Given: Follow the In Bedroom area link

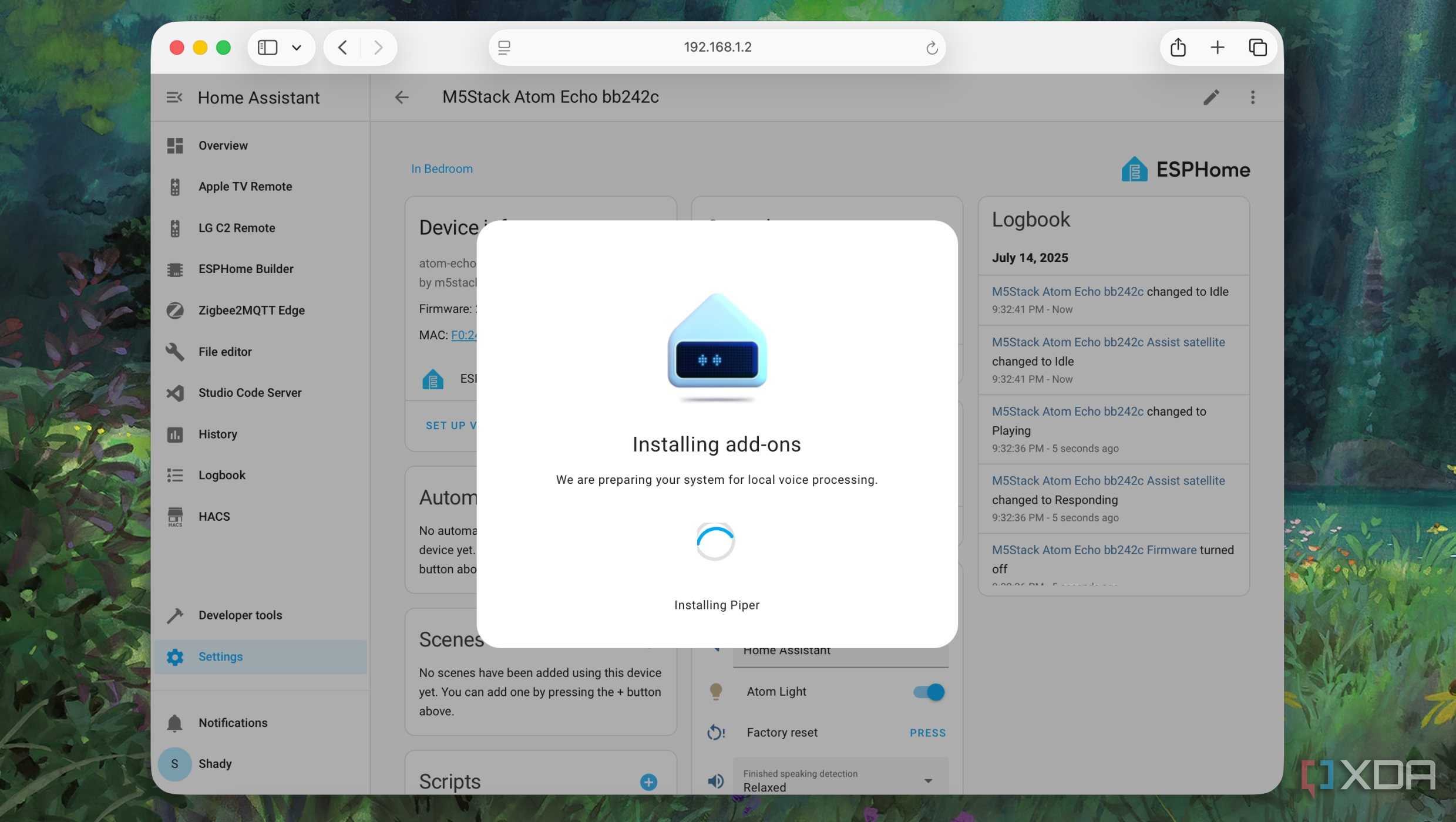Looking at the screenshot, I should (x=442, y=169).
